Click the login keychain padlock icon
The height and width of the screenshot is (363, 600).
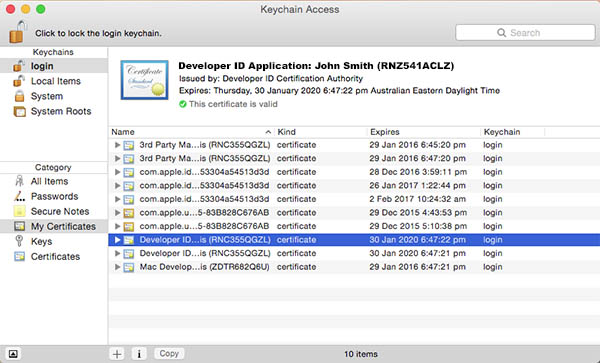coord(19,66)
